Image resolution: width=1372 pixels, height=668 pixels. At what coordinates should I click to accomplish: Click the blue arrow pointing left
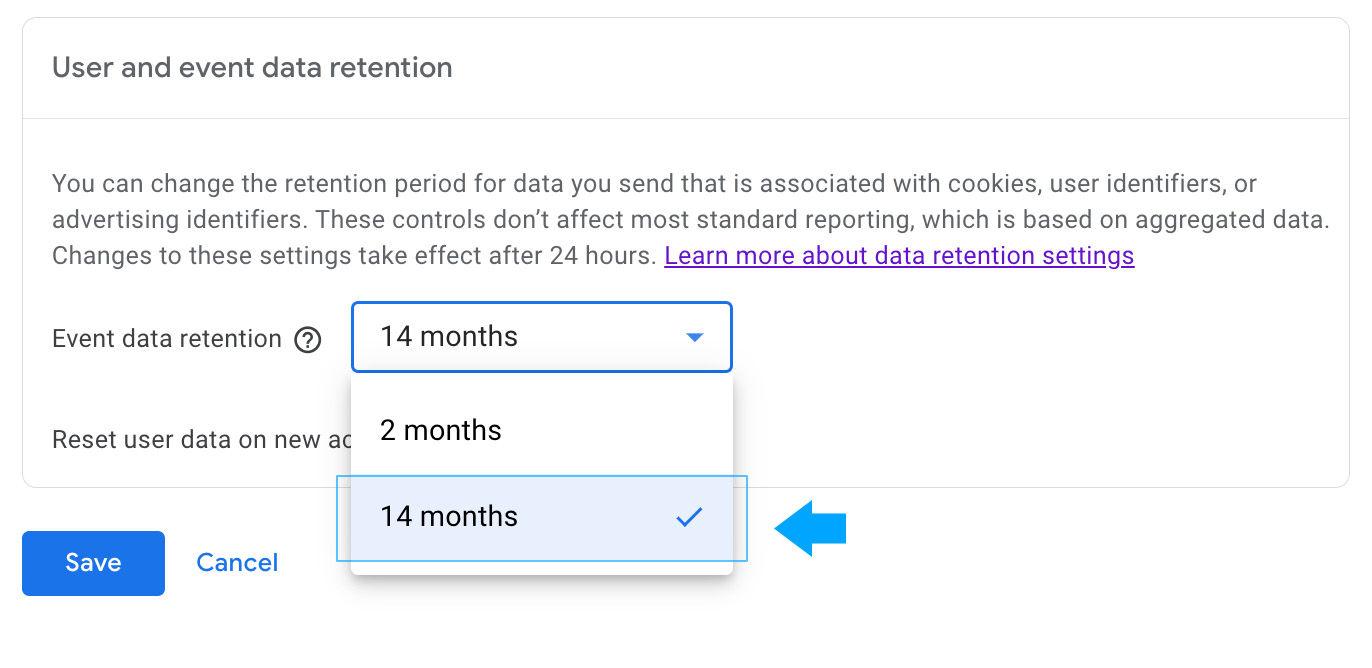[811, 527]
